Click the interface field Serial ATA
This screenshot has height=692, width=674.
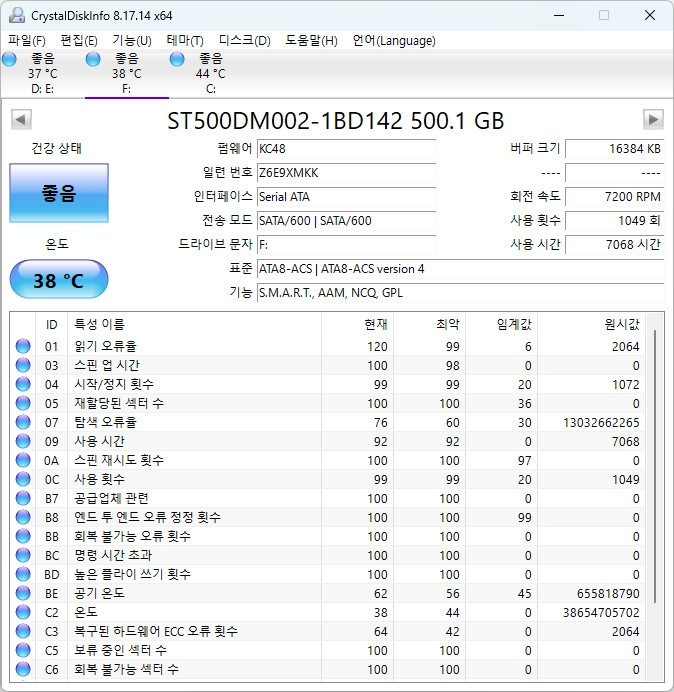pos(346,196)
